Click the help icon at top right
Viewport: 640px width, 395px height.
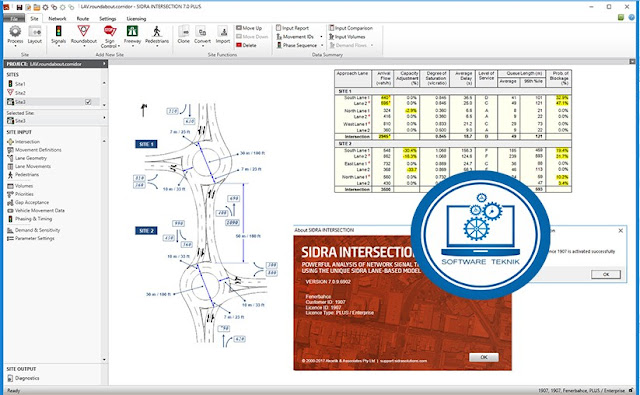(632, 17)
